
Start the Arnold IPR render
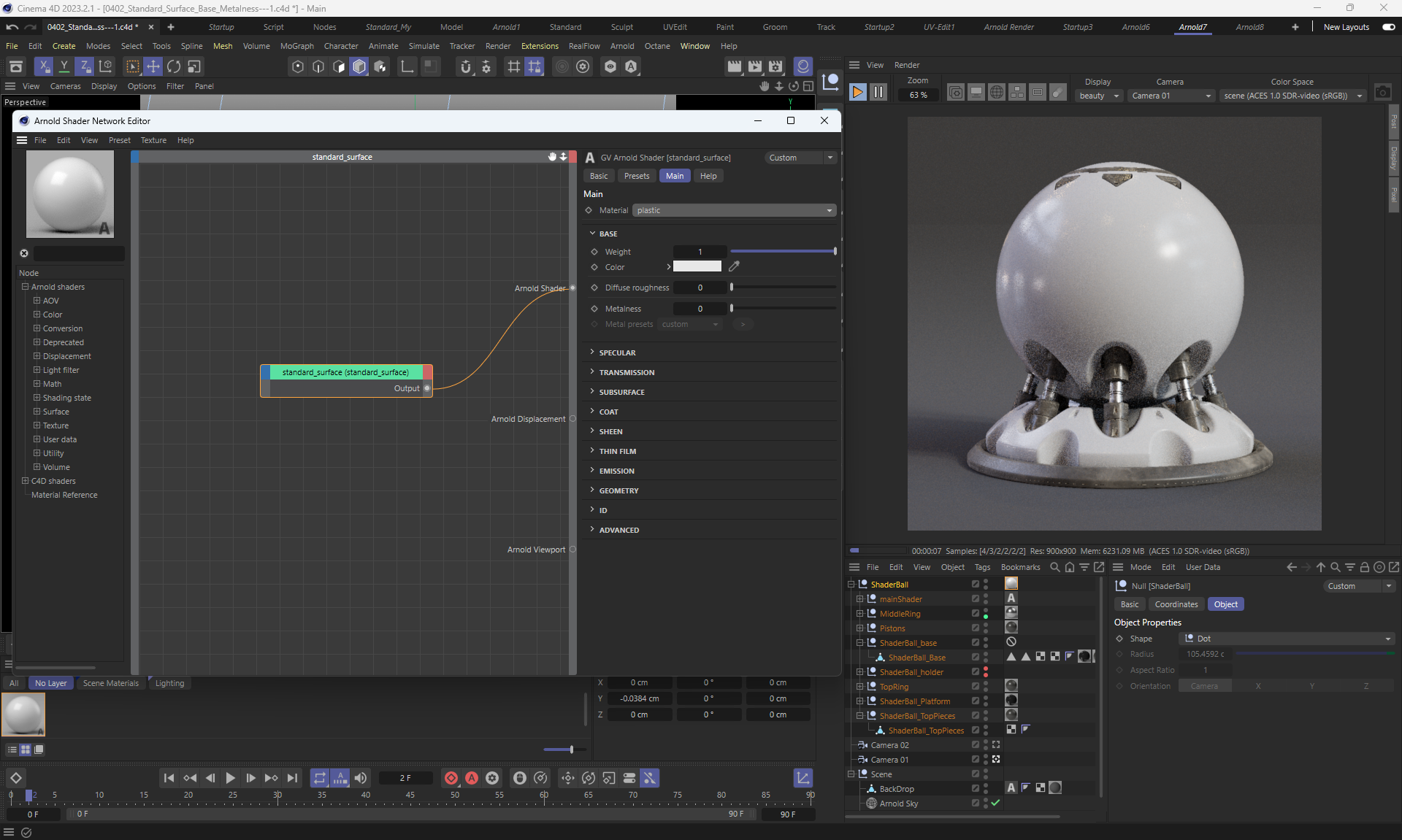click(x=858, y=92)
